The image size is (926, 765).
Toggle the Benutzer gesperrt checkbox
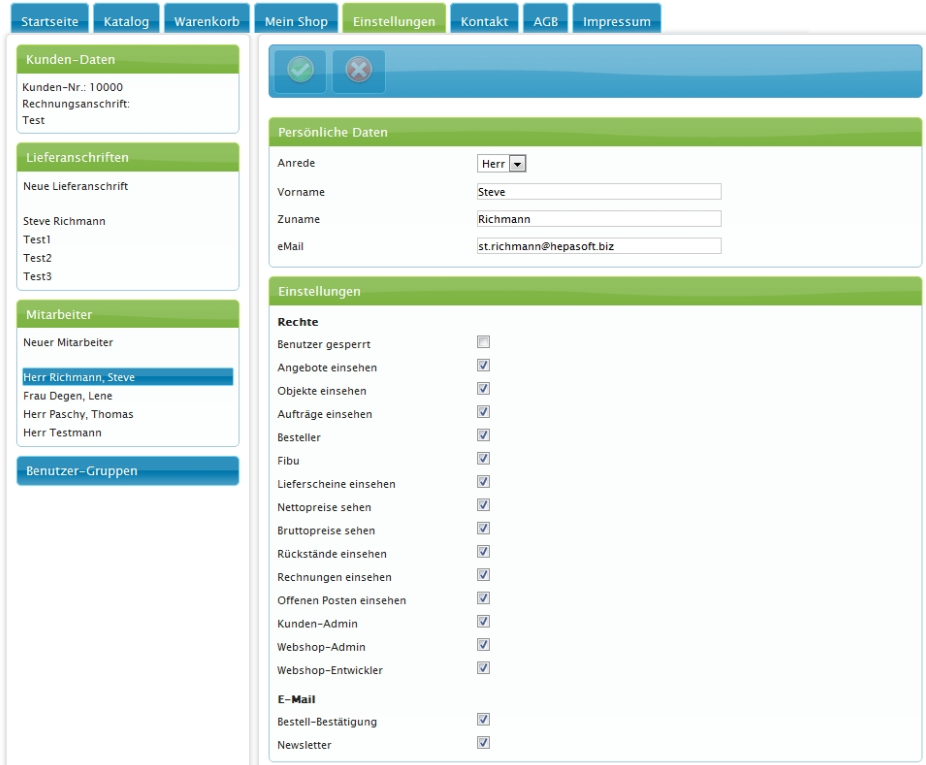pos(483,343)
